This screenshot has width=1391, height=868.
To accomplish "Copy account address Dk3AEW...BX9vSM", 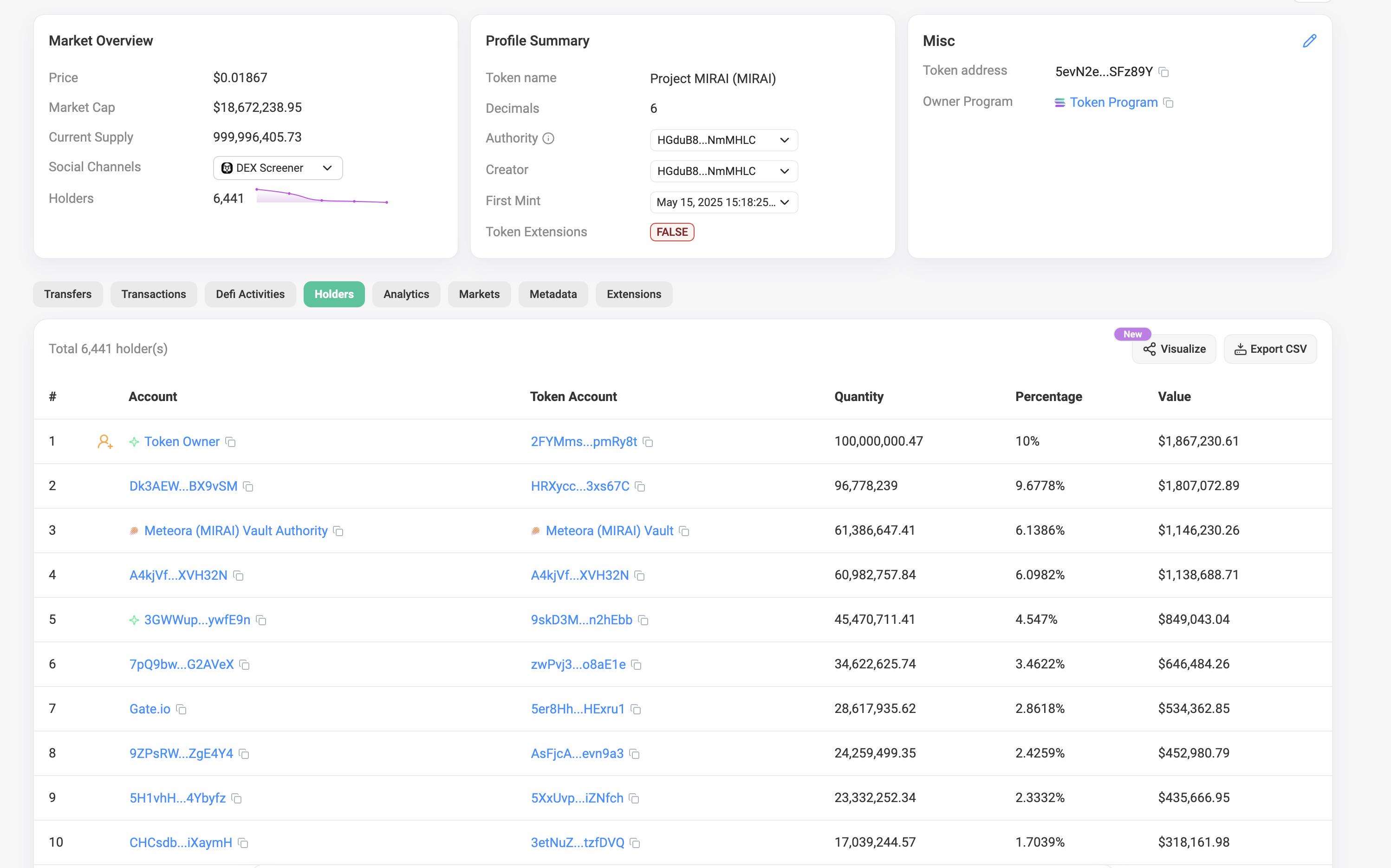I will 248,487.
